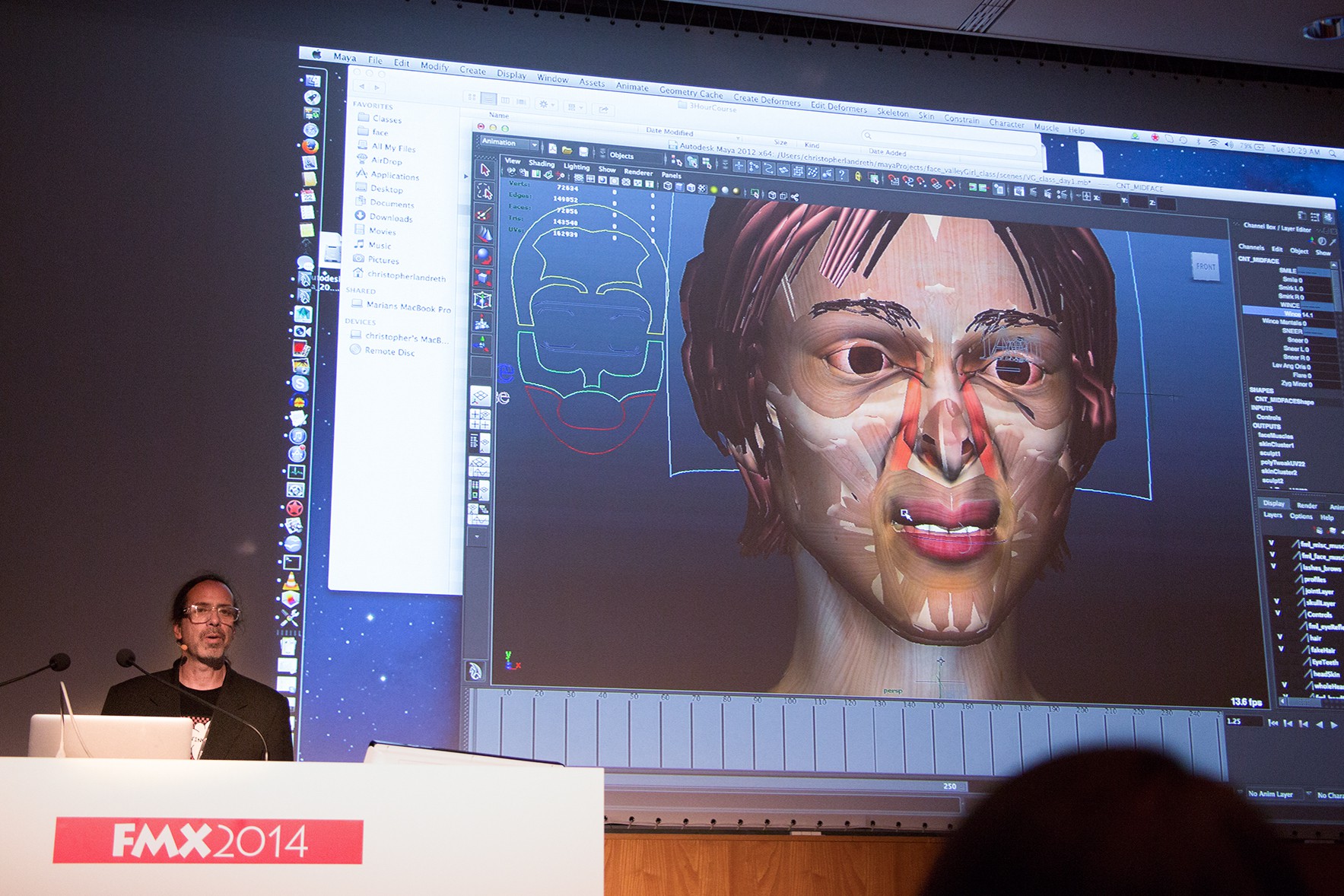The width and height of the screenshot is (1344, 896).
Task: Click the new scene icon in status line
Action: click(553, 149)
